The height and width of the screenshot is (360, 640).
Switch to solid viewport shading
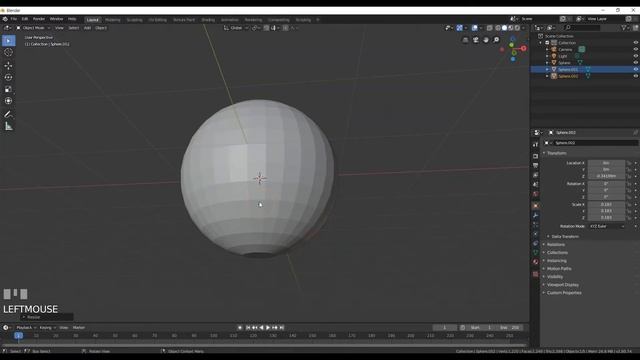[504, 28]
